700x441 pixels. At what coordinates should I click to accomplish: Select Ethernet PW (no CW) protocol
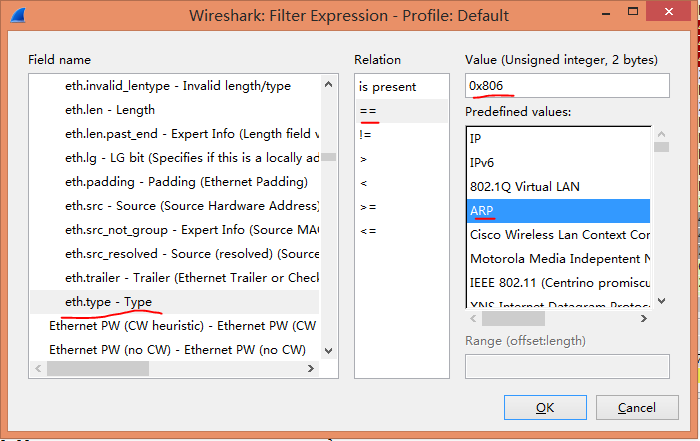pyautogui.click(x=175, y=350)
